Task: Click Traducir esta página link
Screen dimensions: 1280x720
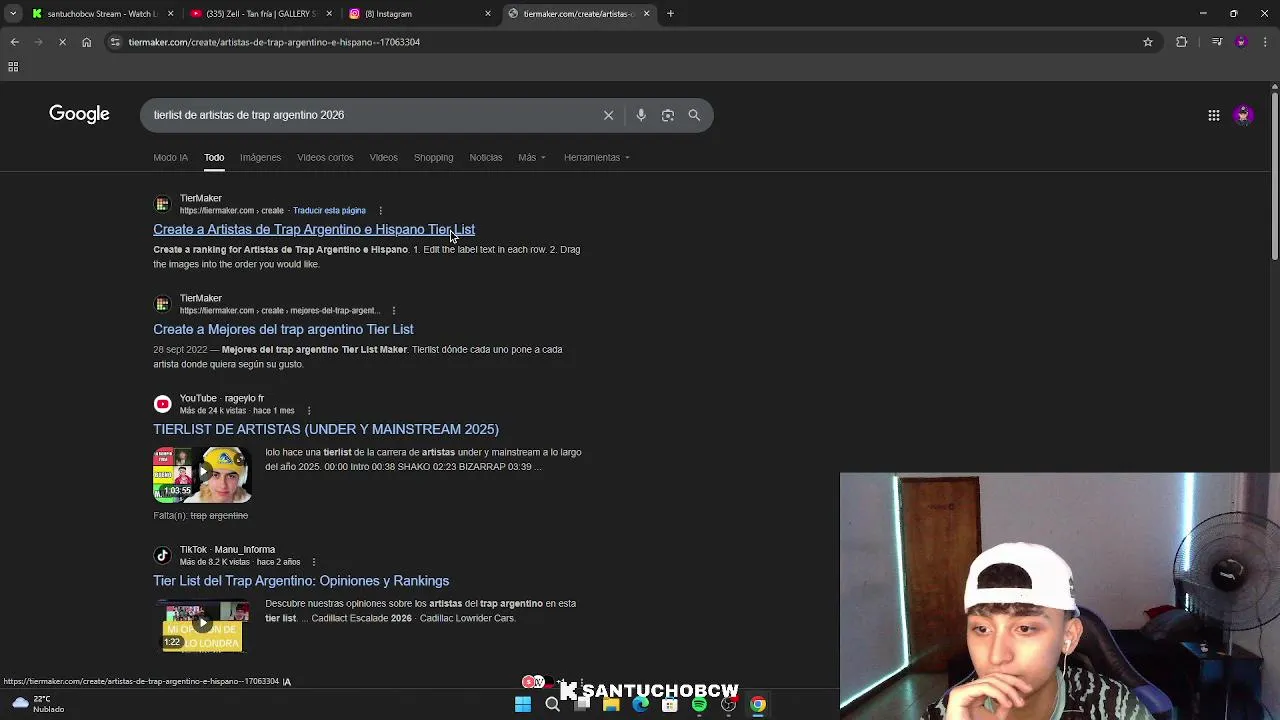Action: (329, 211)
